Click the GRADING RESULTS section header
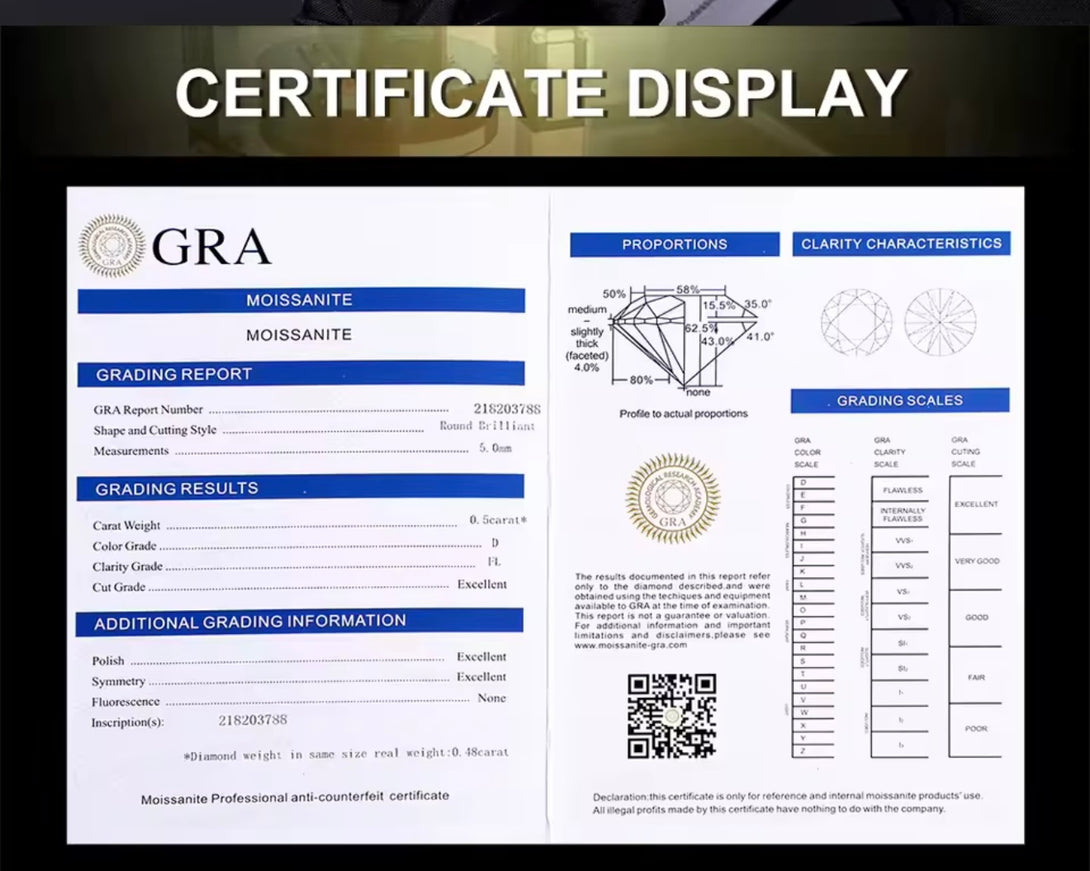Screen dimensions: 1090x871 300,488
